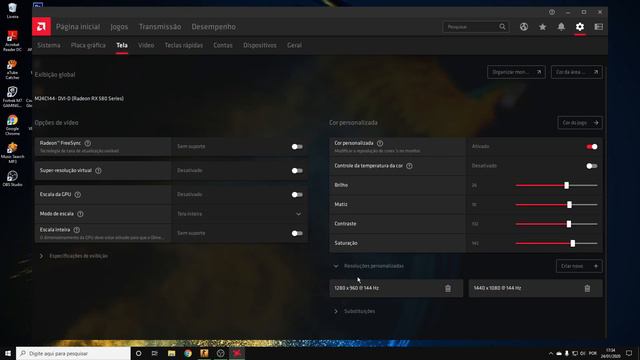The width and height of the screenshot is (640, 360).
Task: Click the Windows Start button
Action: click(x=8, y=353)
